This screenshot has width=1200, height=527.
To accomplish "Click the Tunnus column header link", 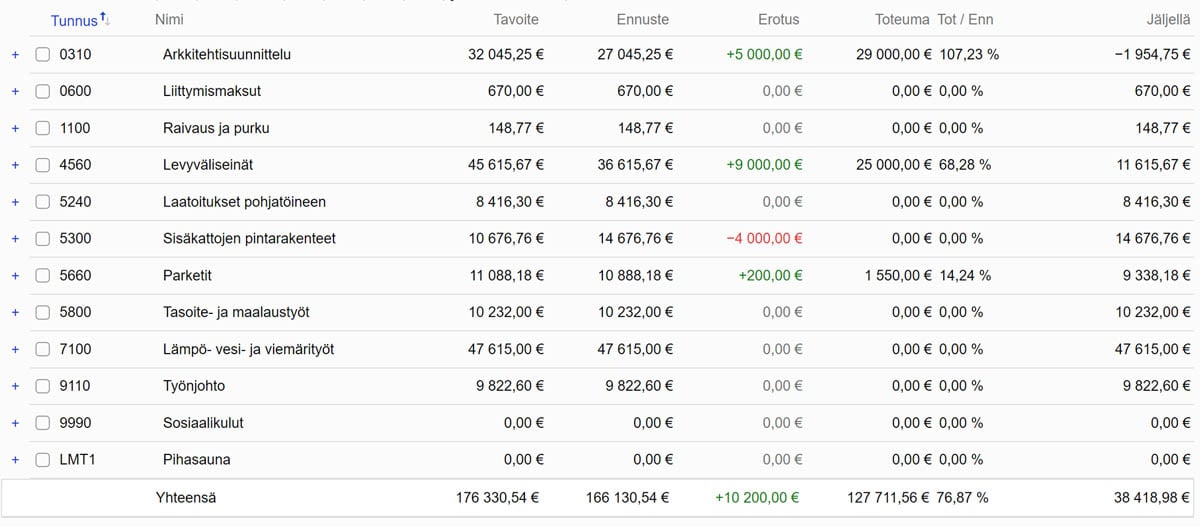I will [74, 20].
